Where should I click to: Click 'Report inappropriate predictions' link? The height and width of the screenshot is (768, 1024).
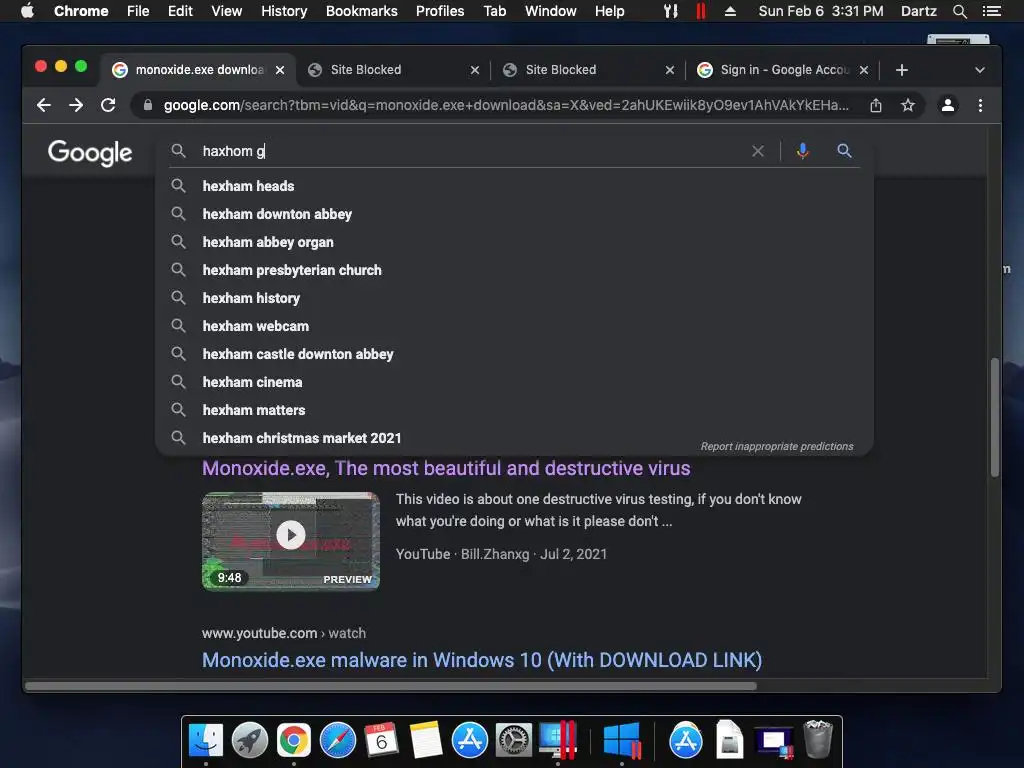pos(776,447)
